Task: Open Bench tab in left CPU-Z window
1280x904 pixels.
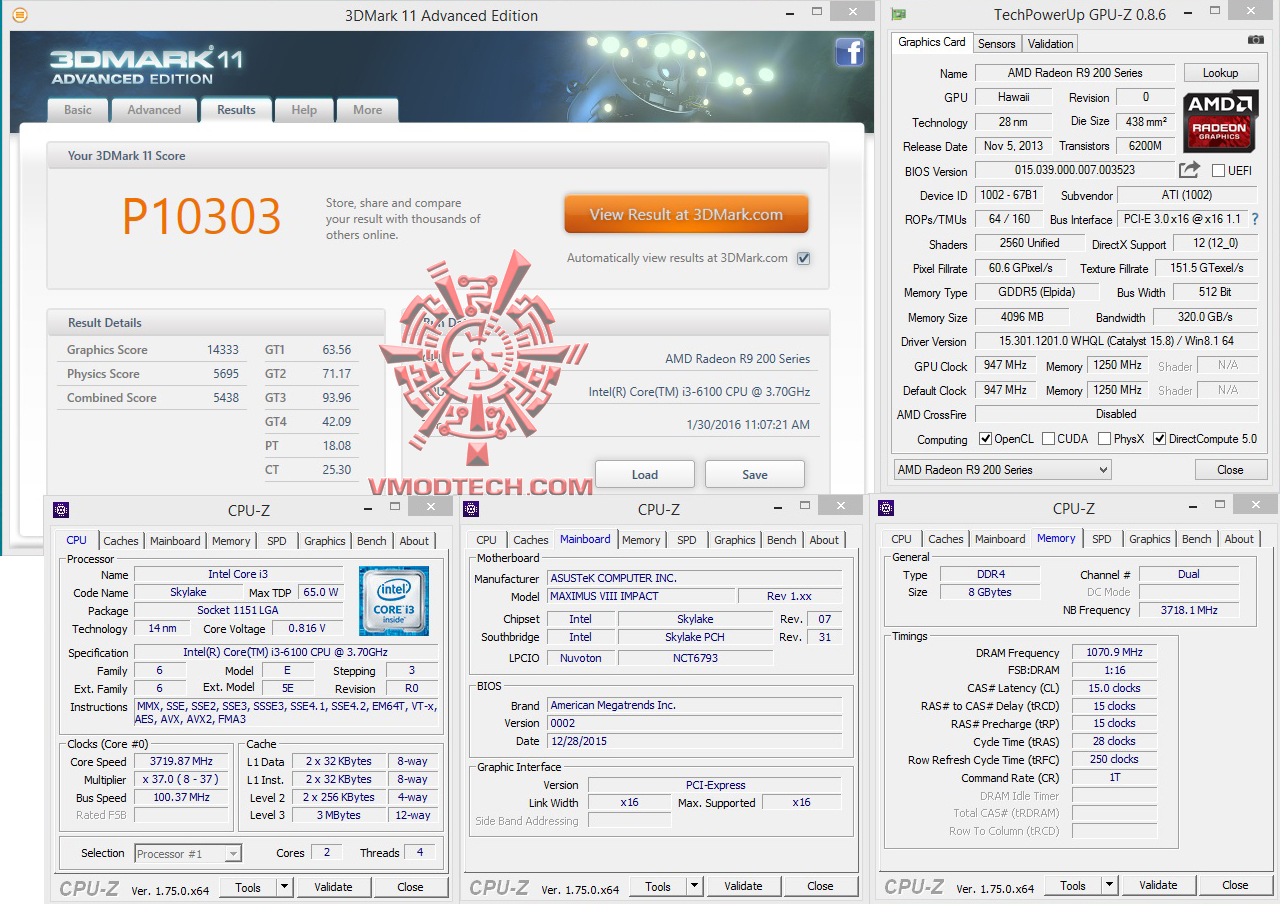Action: (372, 541)
